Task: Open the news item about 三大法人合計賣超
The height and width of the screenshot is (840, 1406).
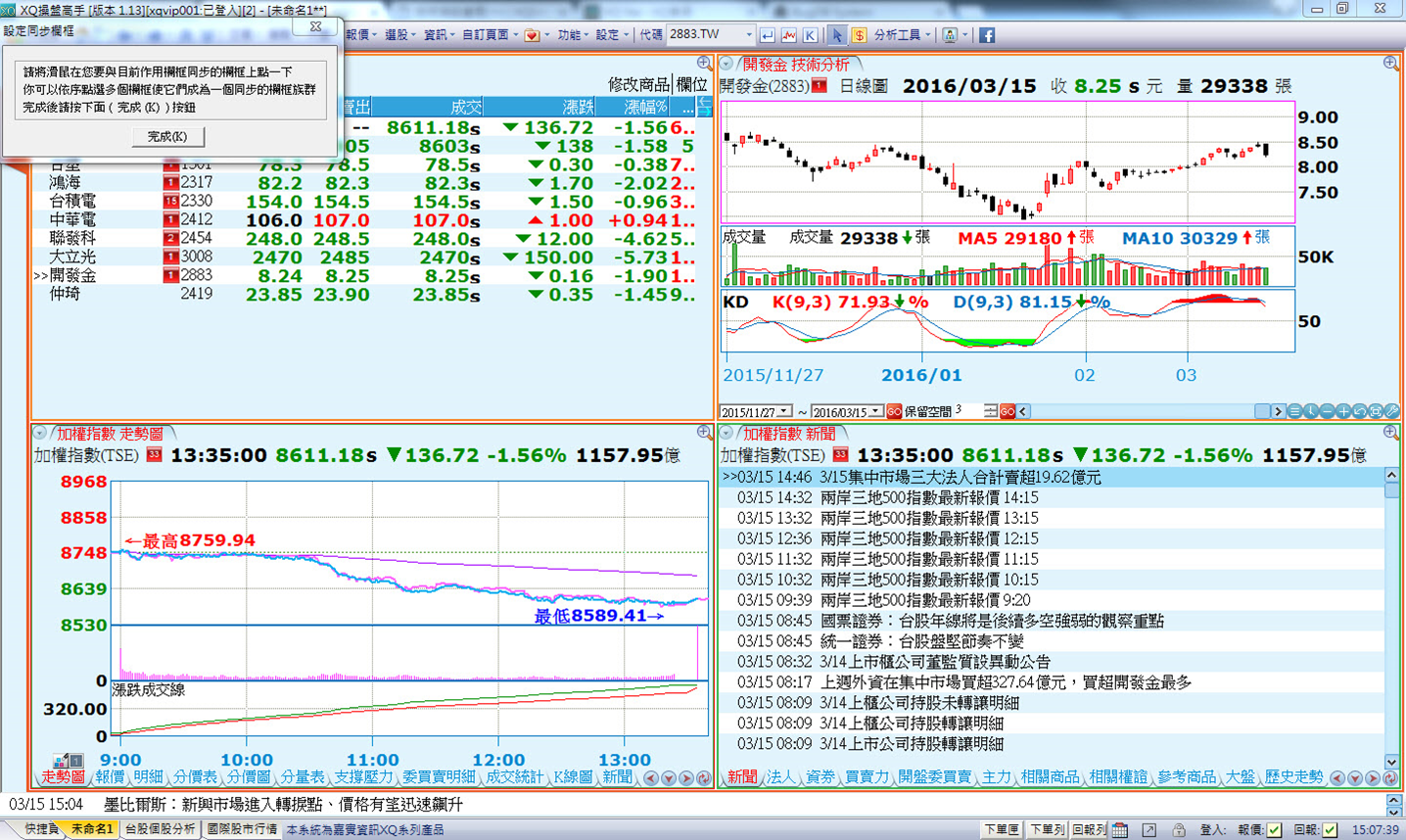Action: (x=960, y=478)
